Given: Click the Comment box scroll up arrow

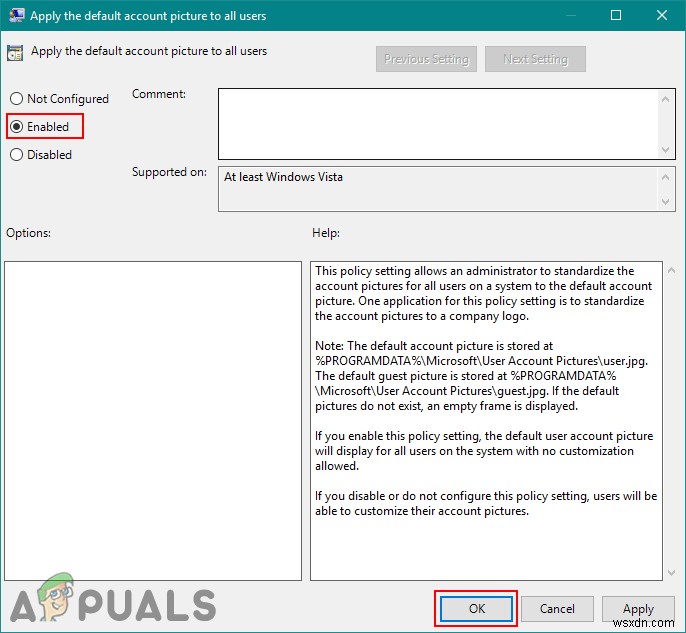Looking at the screenshot, I should tap(665, 99).
